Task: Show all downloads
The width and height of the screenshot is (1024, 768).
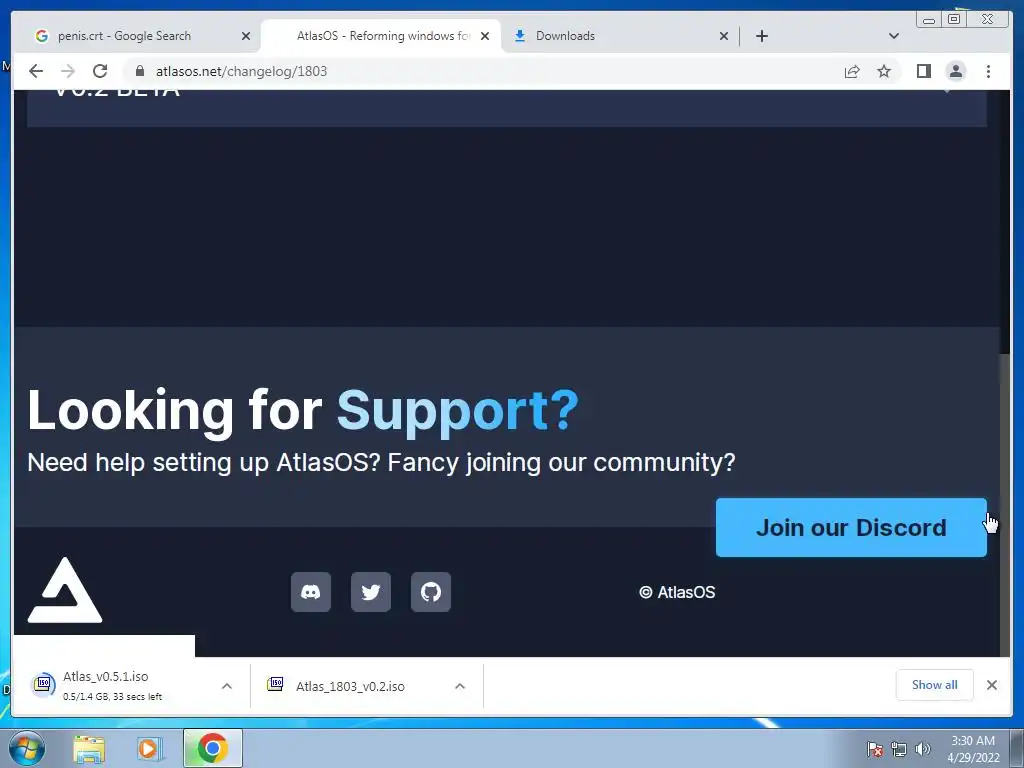Action: pyautogui.click(x=935, y=685)
